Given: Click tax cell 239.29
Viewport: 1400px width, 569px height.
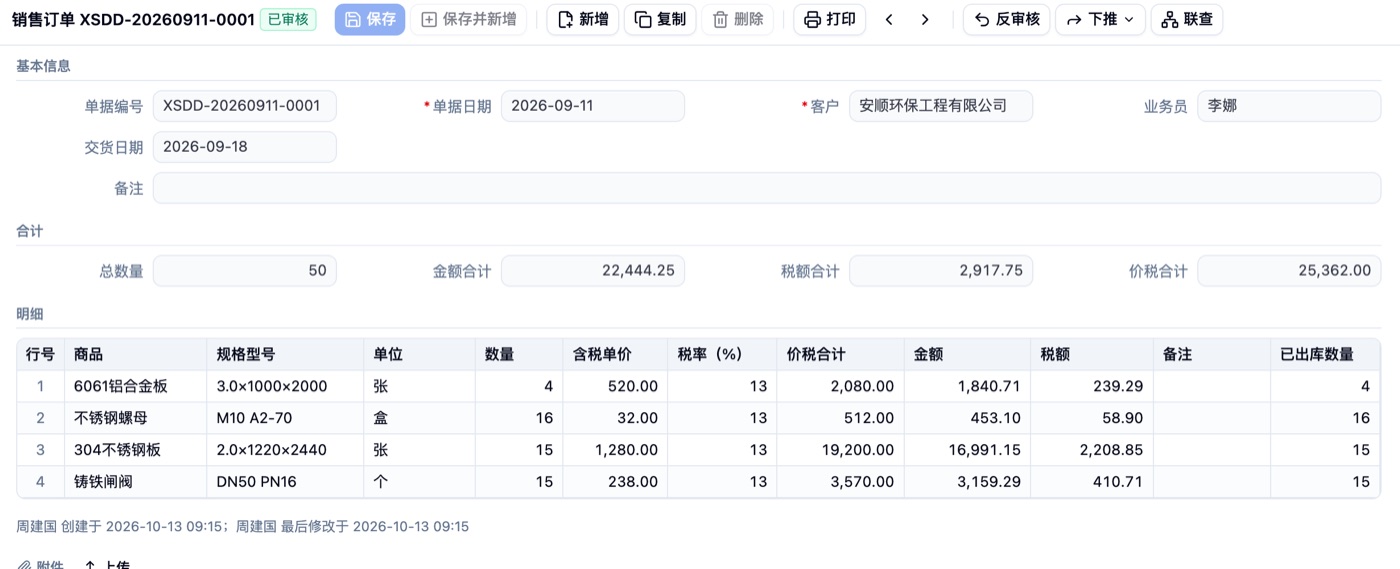Looking at the screenshot, I should coord(1092,386).
